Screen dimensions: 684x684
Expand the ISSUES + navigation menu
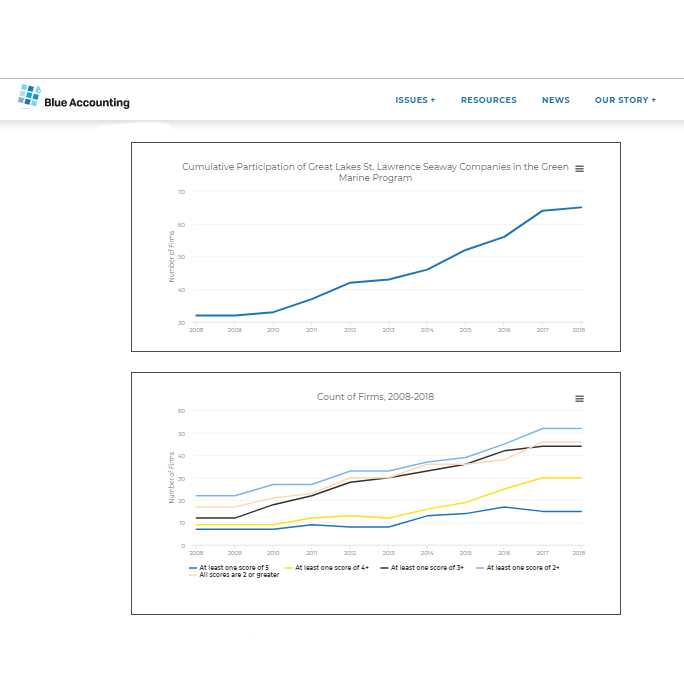[x=415, y=100]
